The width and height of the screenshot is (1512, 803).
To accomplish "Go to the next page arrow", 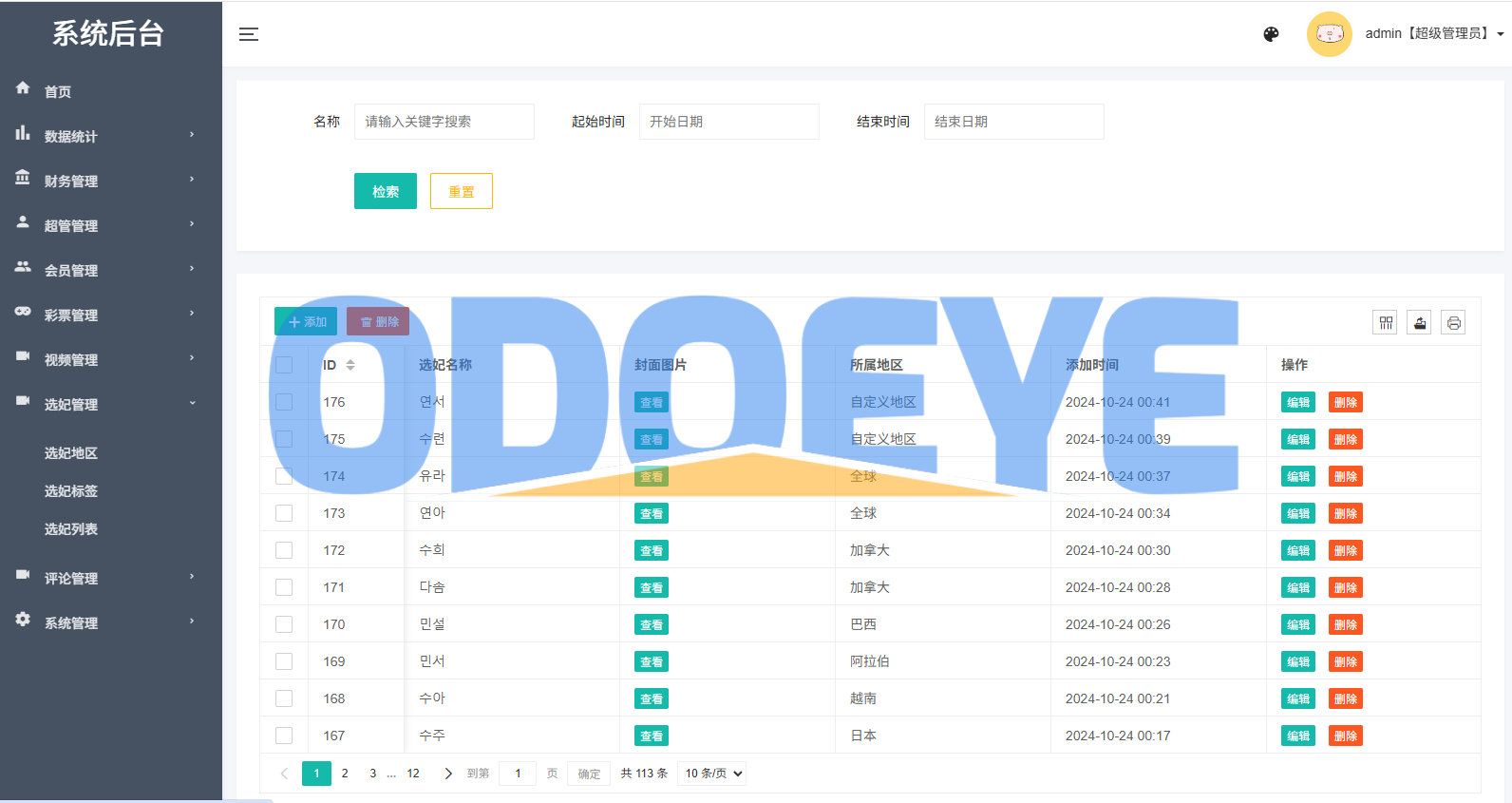I will tap(448, 774).
